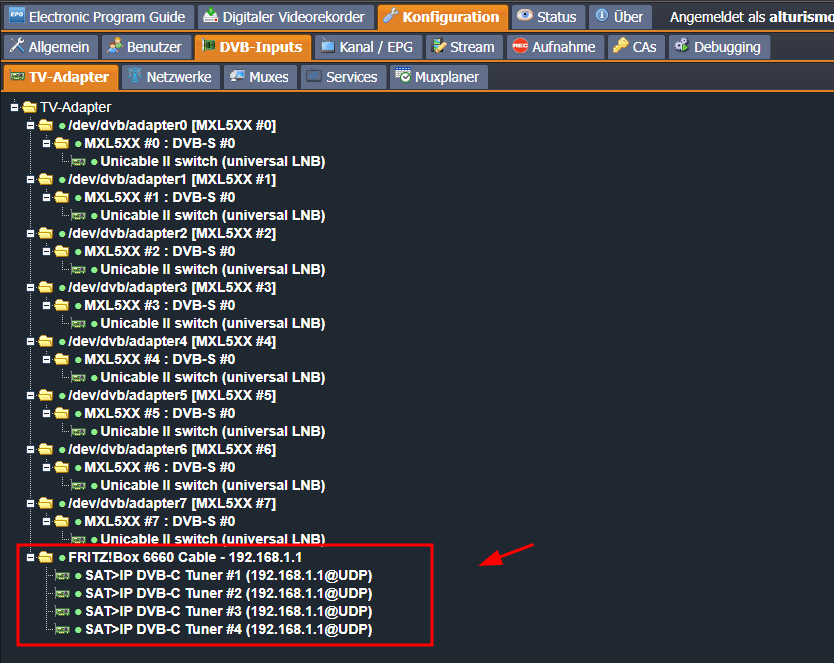Click the tower icon on Netzwerke
Viewport: 834px width, 663px height.
coord(135,75)
